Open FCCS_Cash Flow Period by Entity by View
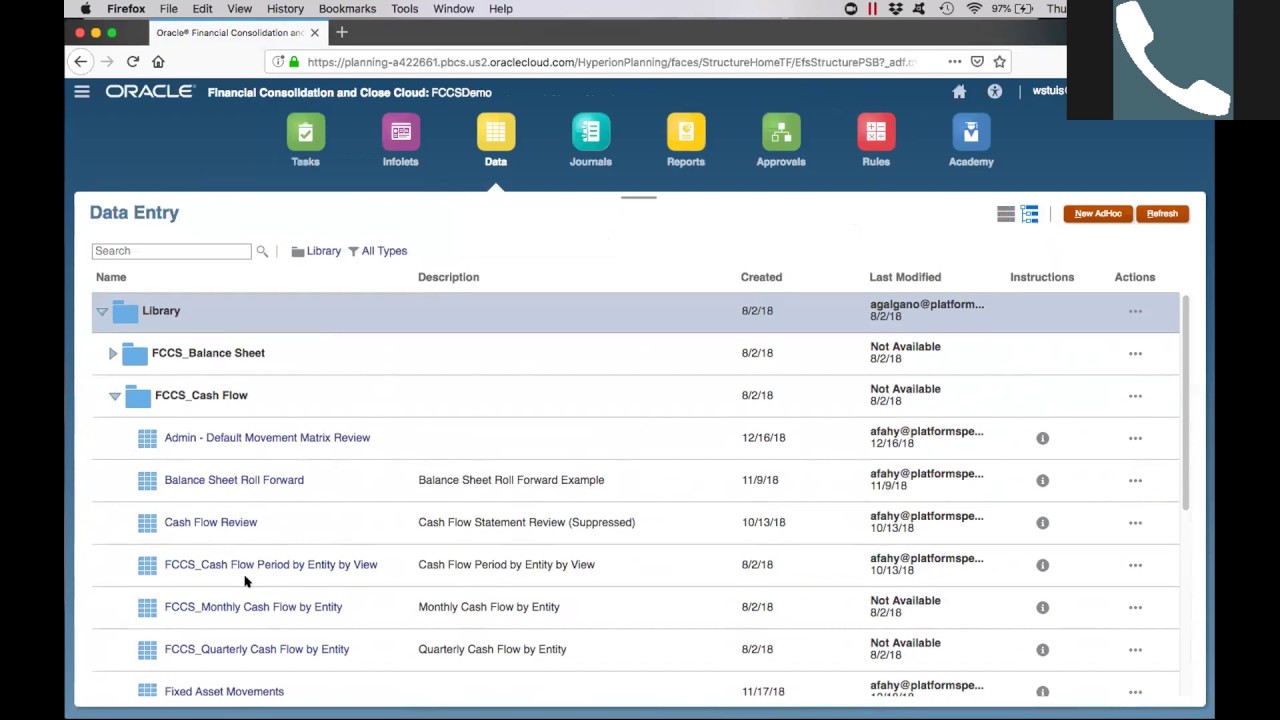Screen dimensions: 1280x720 point(271,565)
